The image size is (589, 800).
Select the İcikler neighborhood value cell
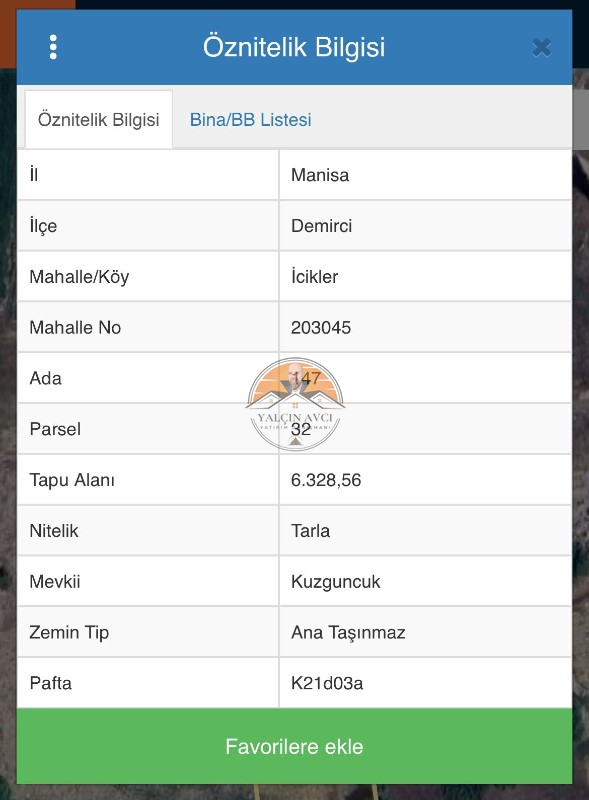pyautogui.click(x=425, y=277)
